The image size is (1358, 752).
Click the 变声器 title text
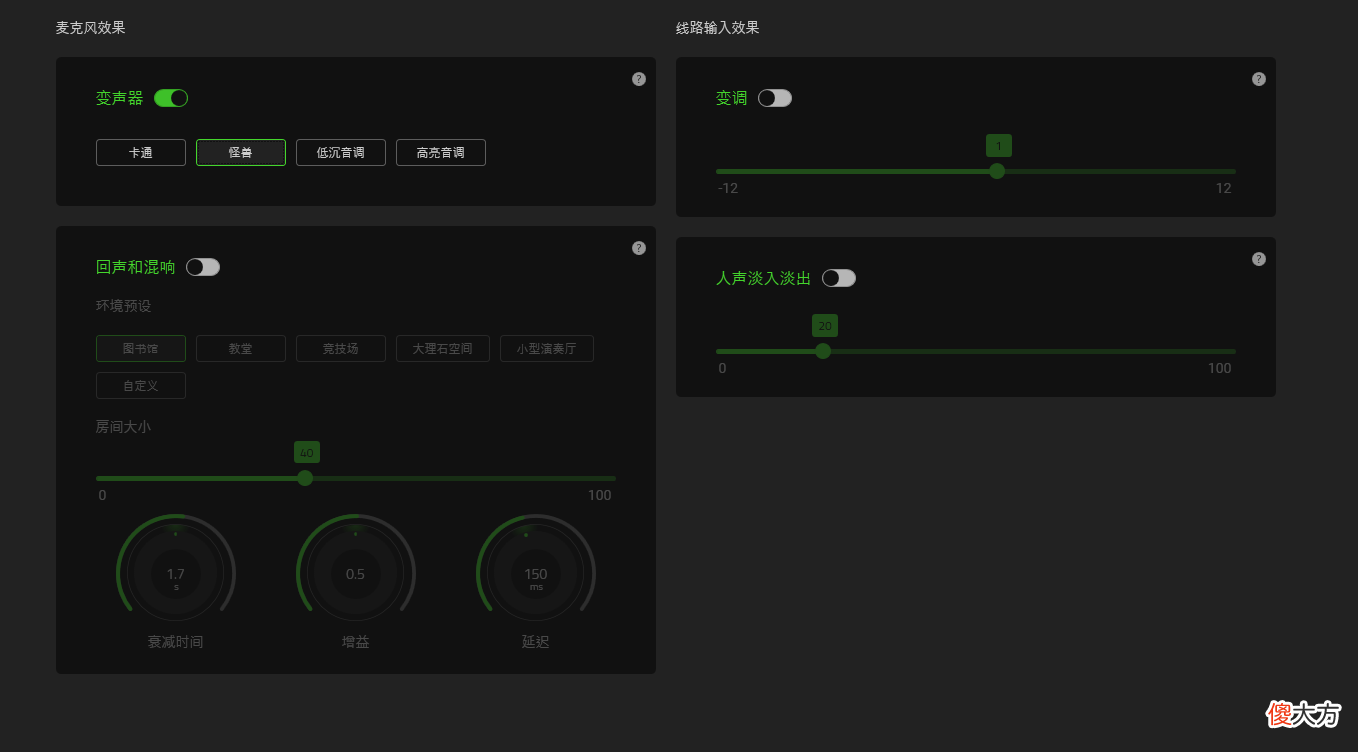pos(120,98)
